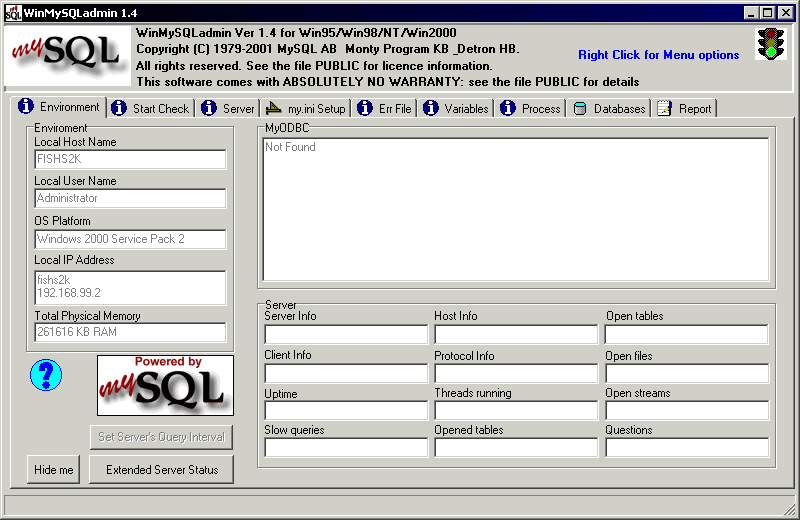Click the Threads running field
The image size is (800, 520).
(x=516, y=410)
